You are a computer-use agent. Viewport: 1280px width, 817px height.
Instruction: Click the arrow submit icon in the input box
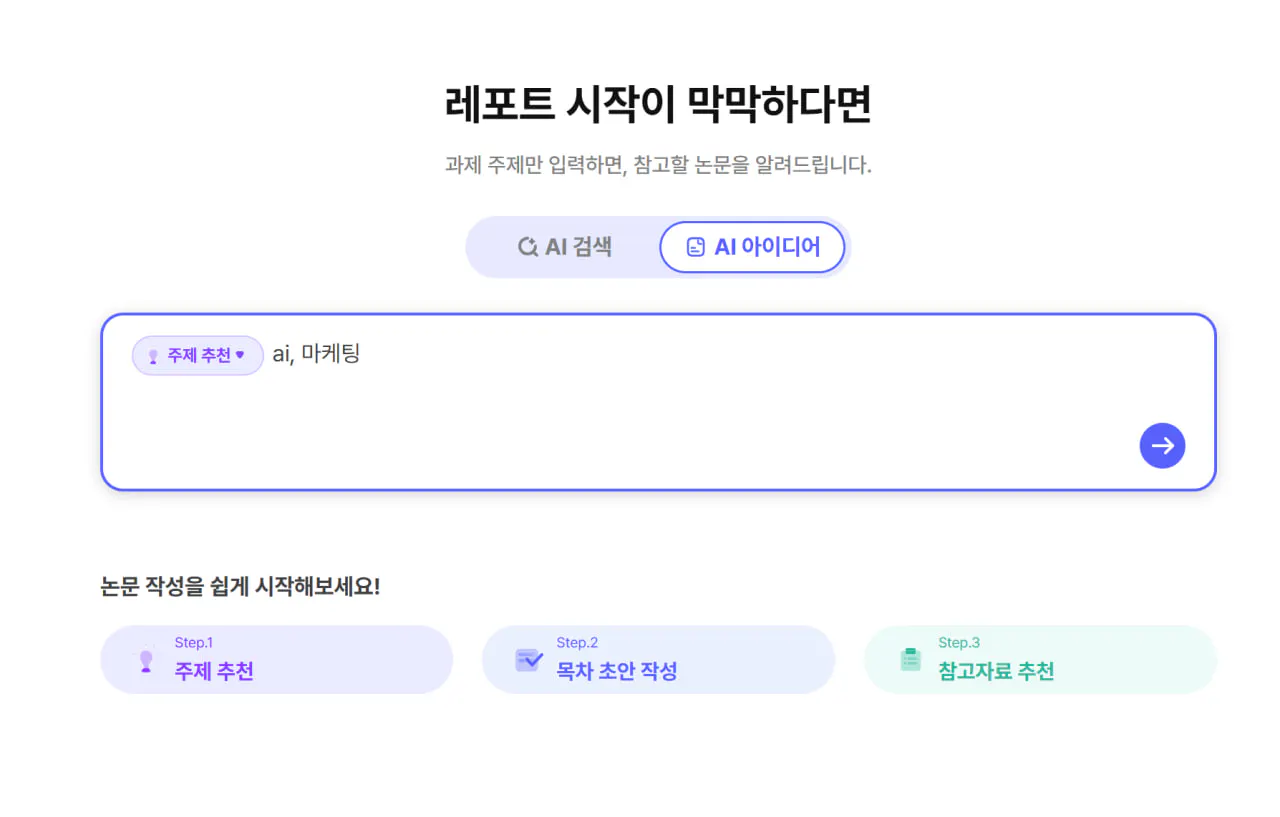pyautogui.click(x=1162, y=446)
